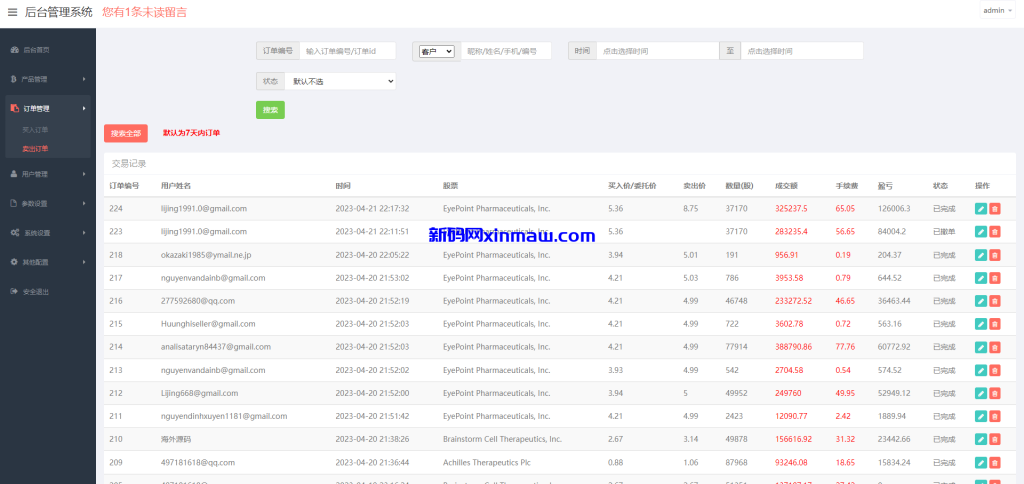This screenshot has height=484, width=1024.
Task: Collapse the 订单管理 menu arrow
Action: coord(84,108)
